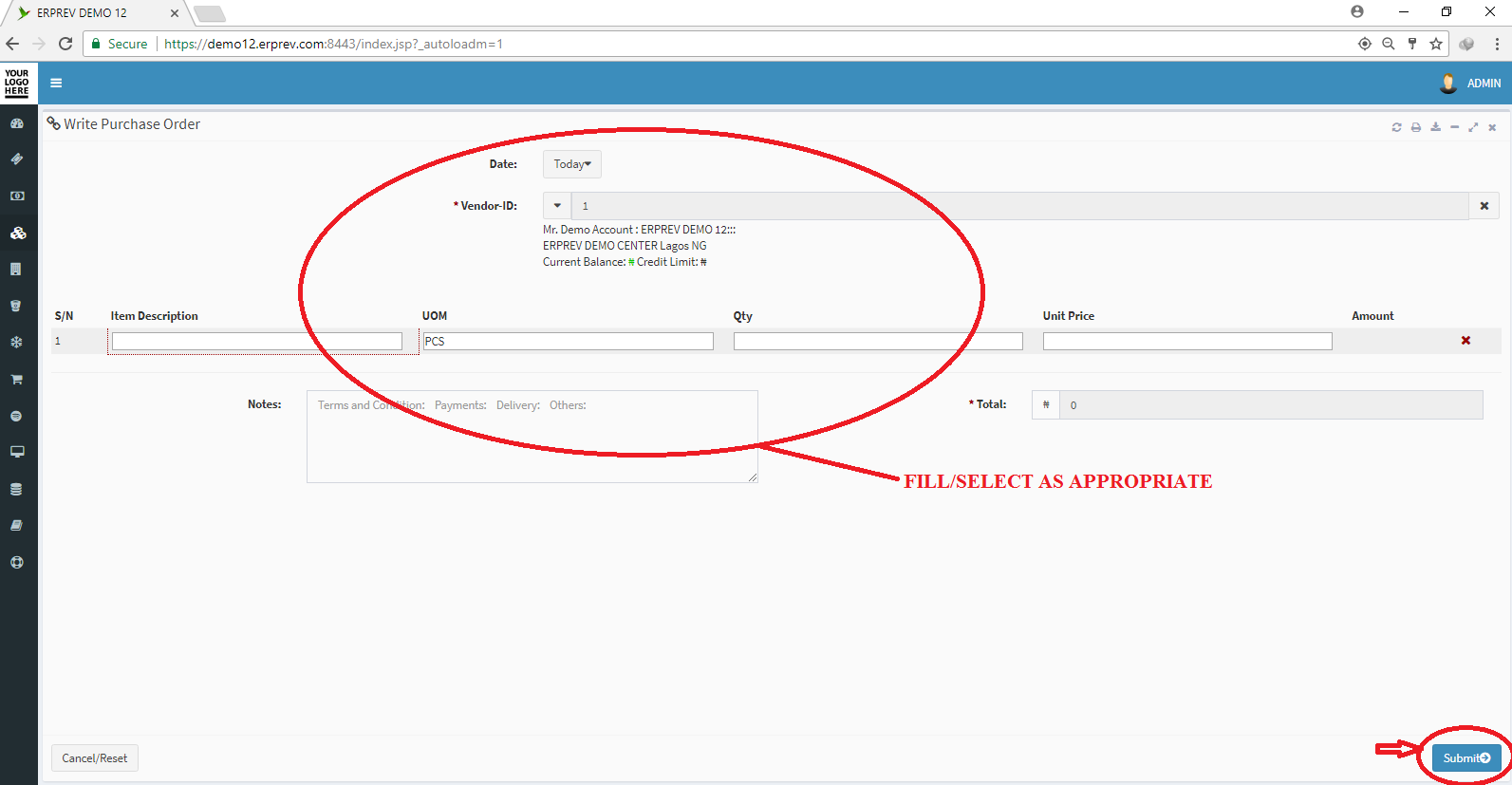Open the trash bin sidebar icon
Viewport: 1512px width, 785px height.
tap(17, 306)
